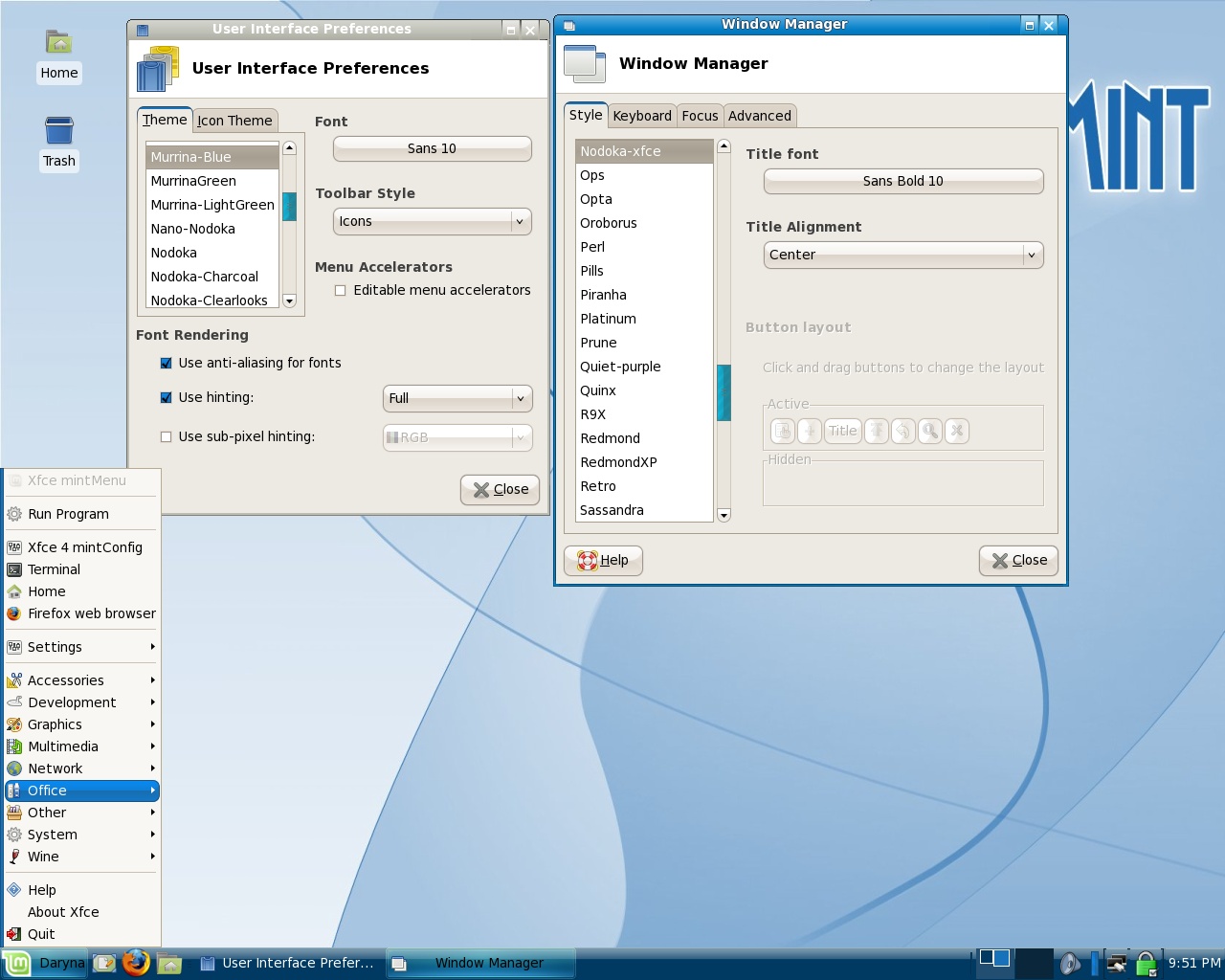
Task: Select the Redmond window style
Action: [x=644, y=438]
